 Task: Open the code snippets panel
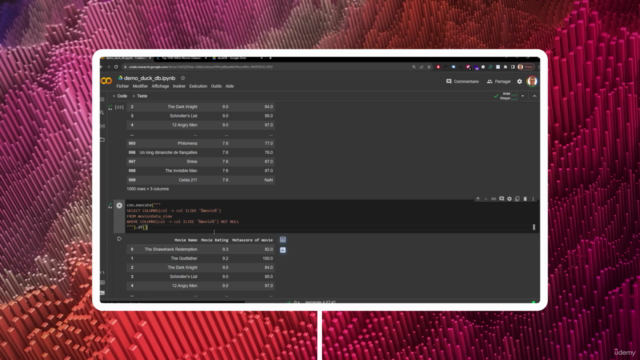[102, 272]
